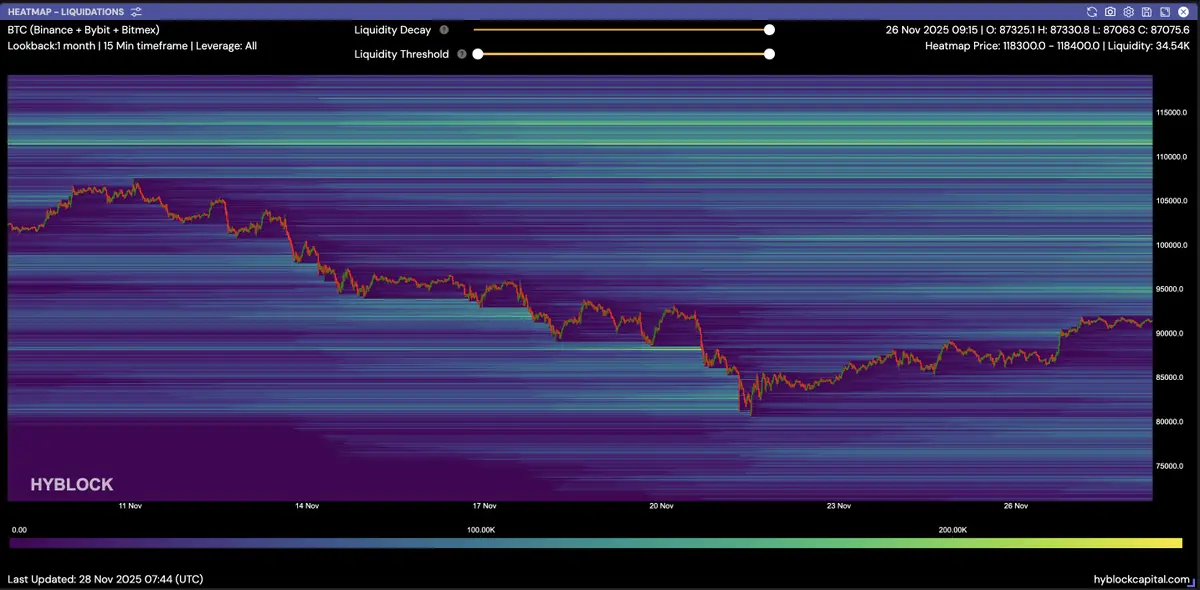The height and width of the screenshot is (590, 1200).
Task: Click the 80000.0 price axis label
Action: click(x=1170, y=421)
